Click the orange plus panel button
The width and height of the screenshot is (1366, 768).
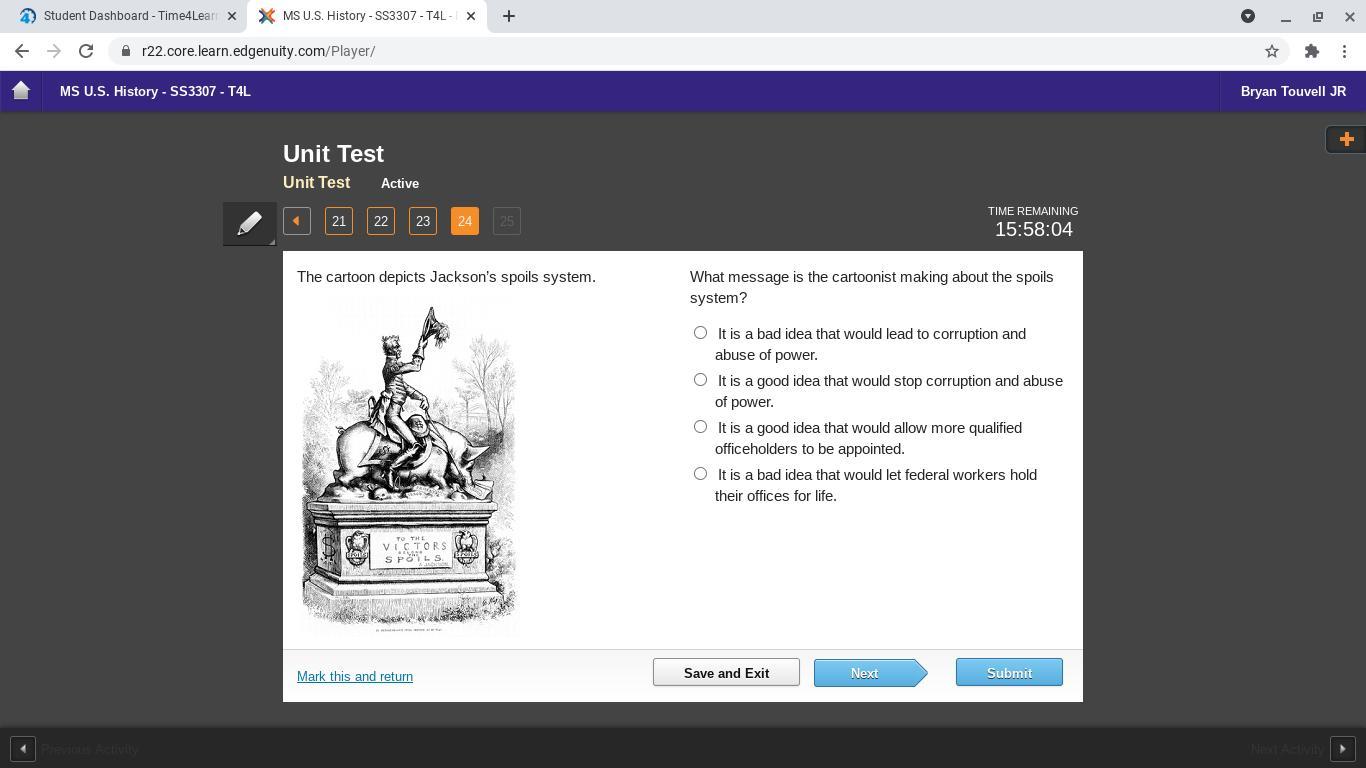pos(1346,139)
